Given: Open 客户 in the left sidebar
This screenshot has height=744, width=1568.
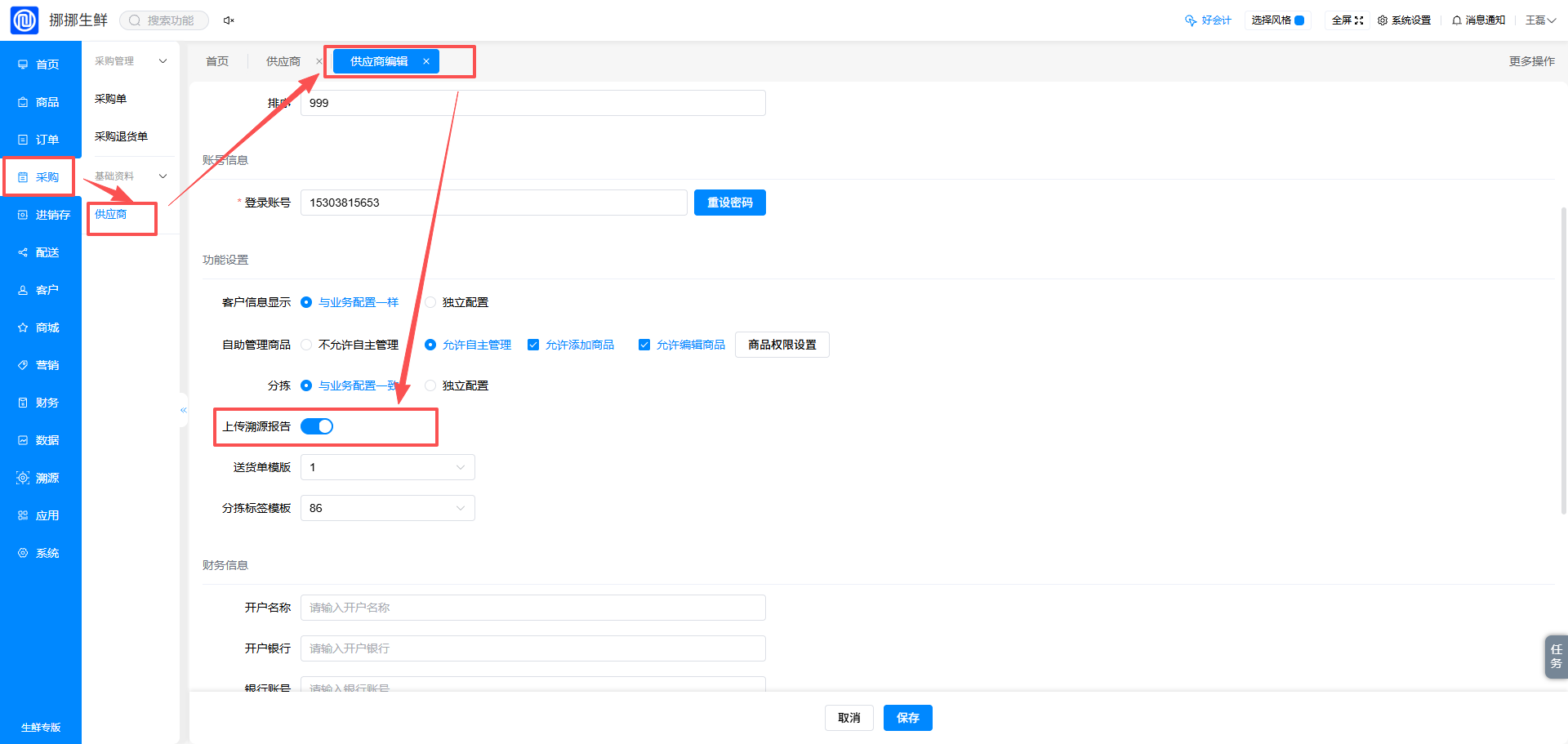Looking at the screenshot, I should tap(39, 290).
